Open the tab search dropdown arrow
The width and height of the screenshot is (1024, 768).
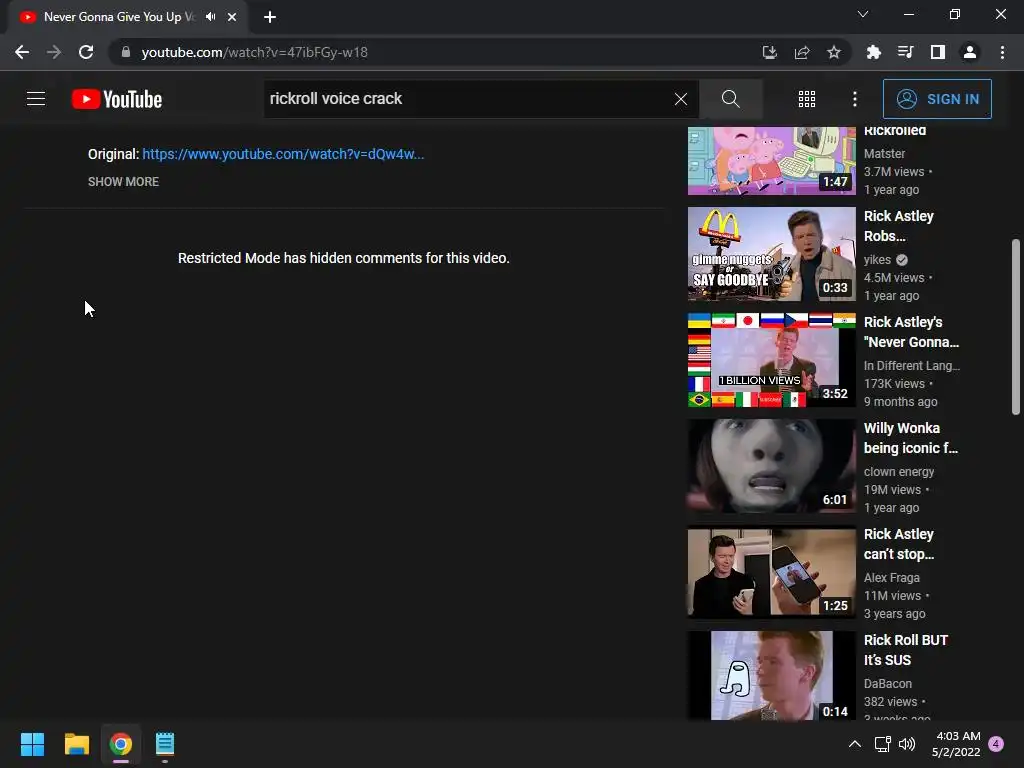863,14
